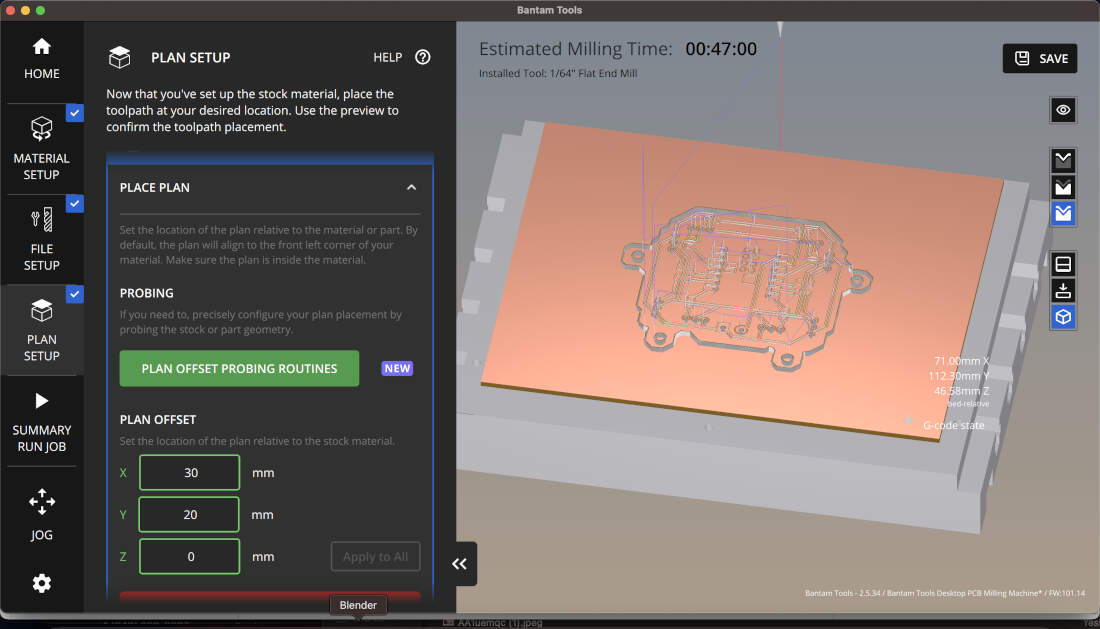The image size is (1100, 629).
Task: Go to the Home screen
Action: click(41, 59)
